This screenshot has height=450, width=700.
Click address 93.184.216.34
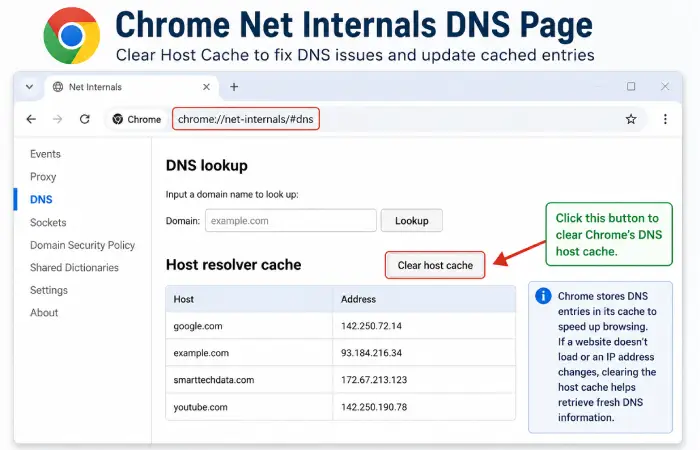click(x=371, y=353)
